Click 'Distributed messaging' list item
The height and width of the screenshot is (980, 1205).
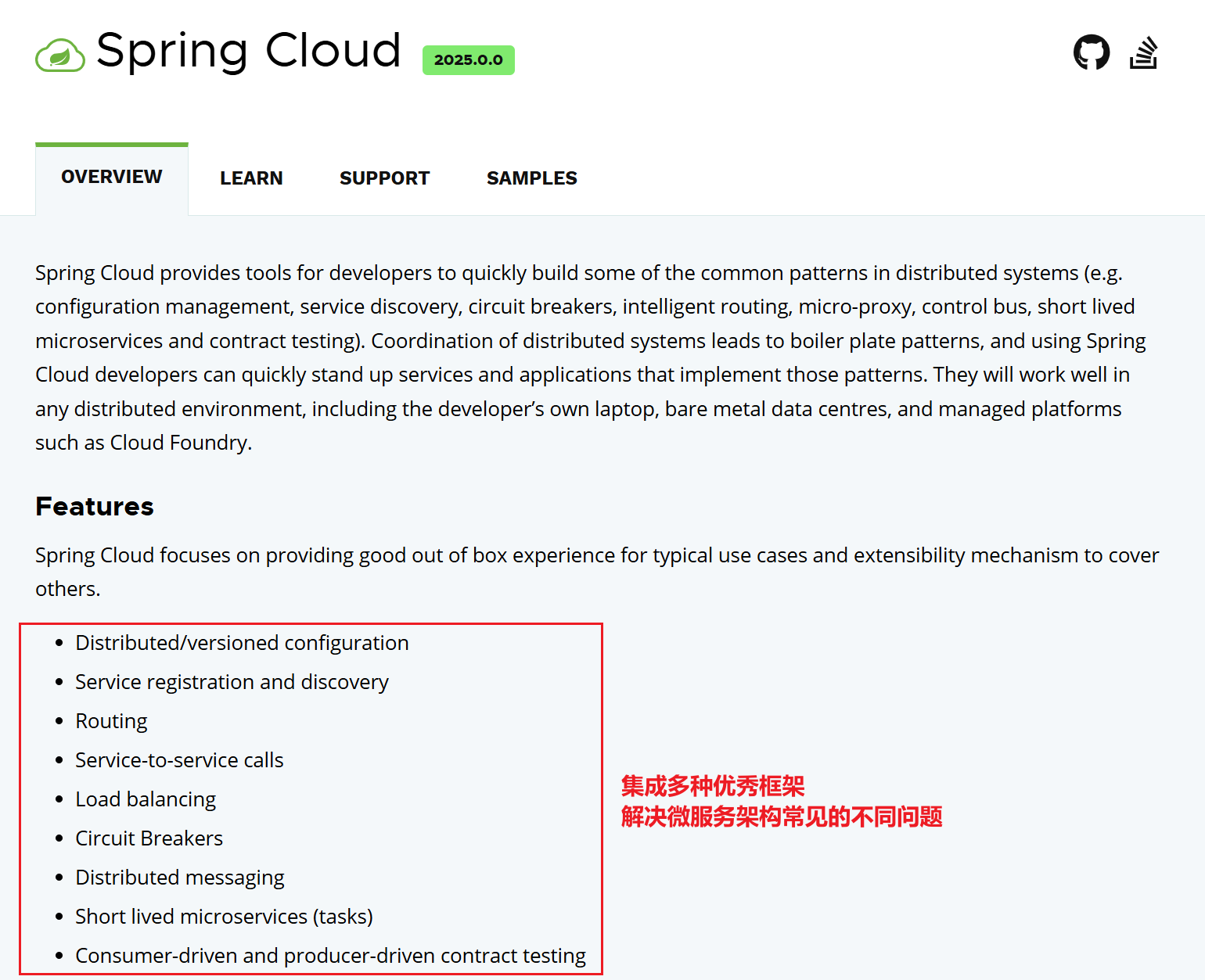tap(180, 878)
